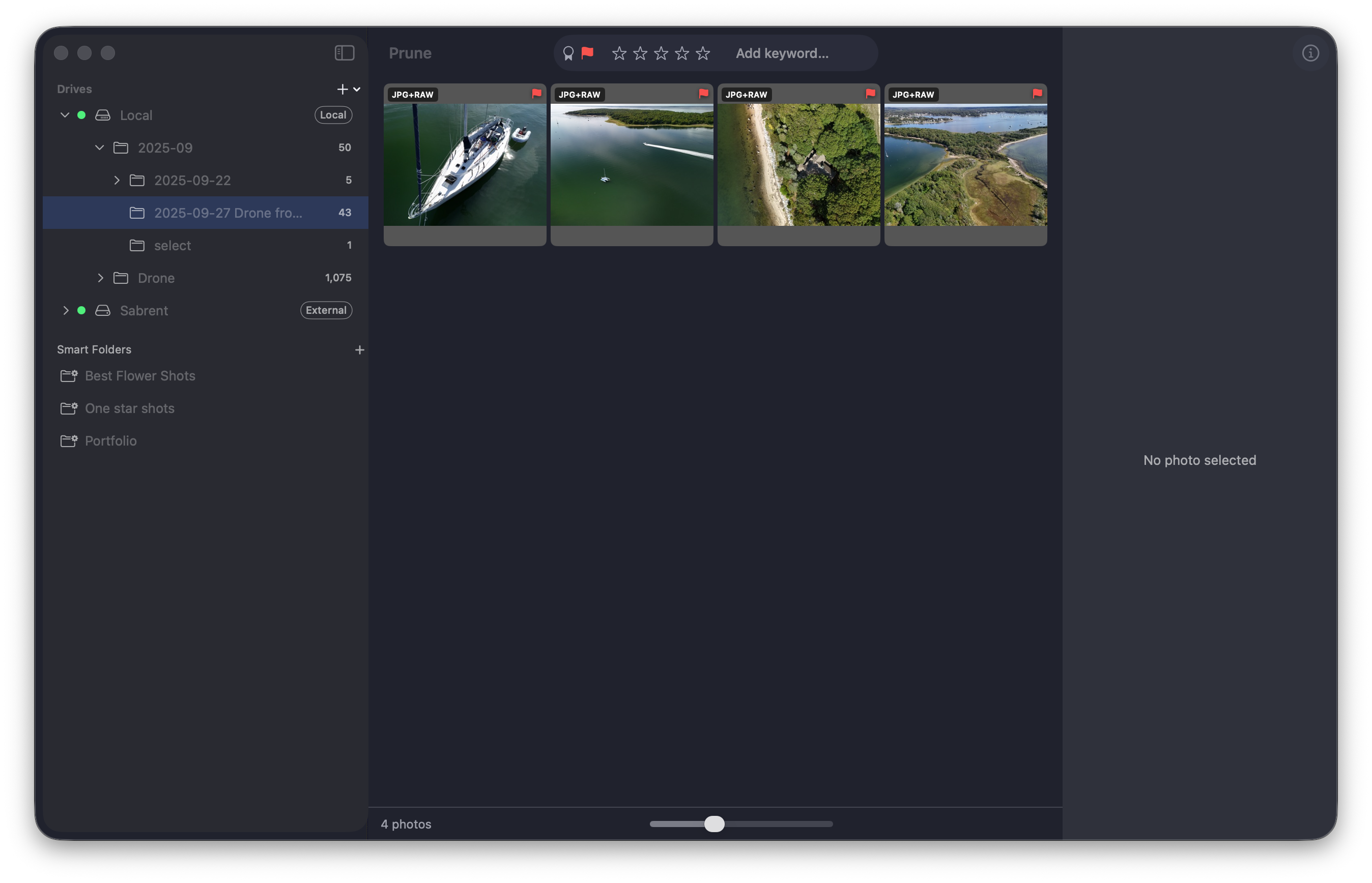Toggle the red flag on sailboat photo
Viewport: 1372px width, 883px height.
[536, 94]
